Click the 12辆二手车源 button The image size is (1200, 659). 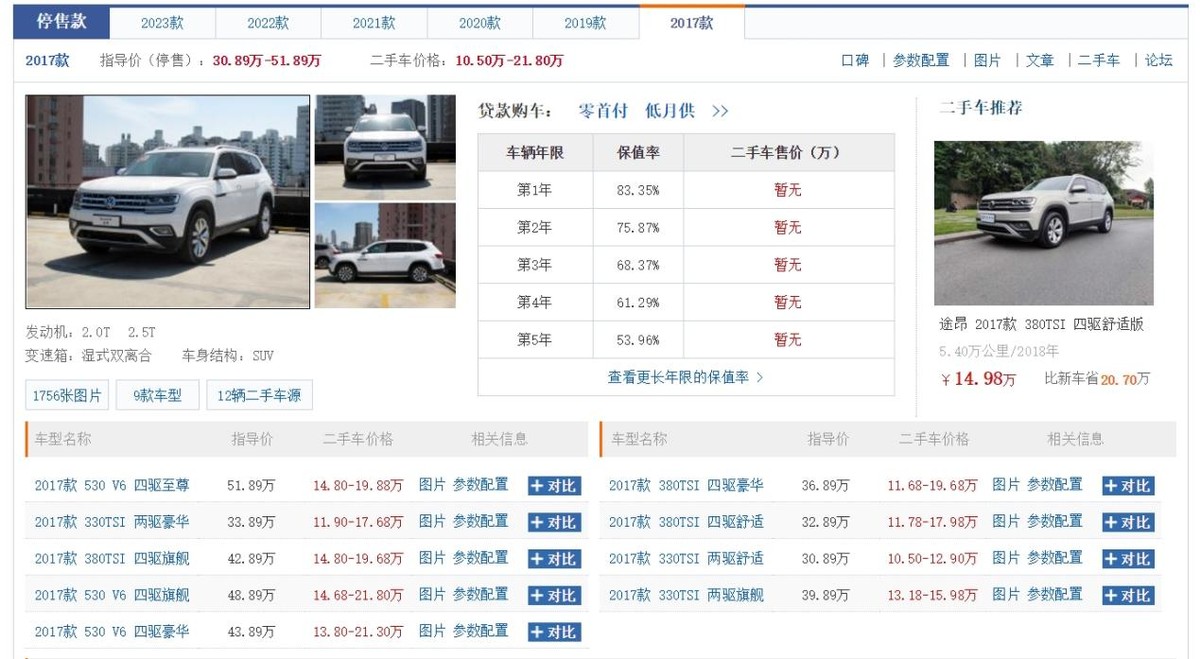point(259,395)
